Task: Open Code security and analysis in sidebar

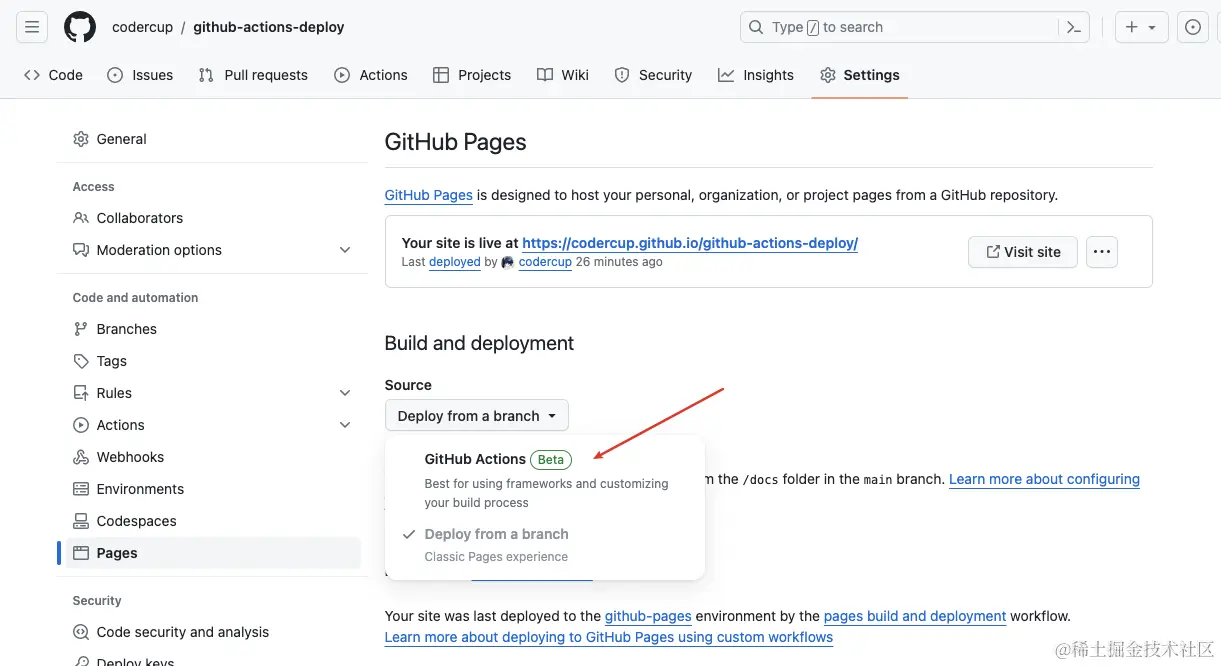Action: pos(213,632)
